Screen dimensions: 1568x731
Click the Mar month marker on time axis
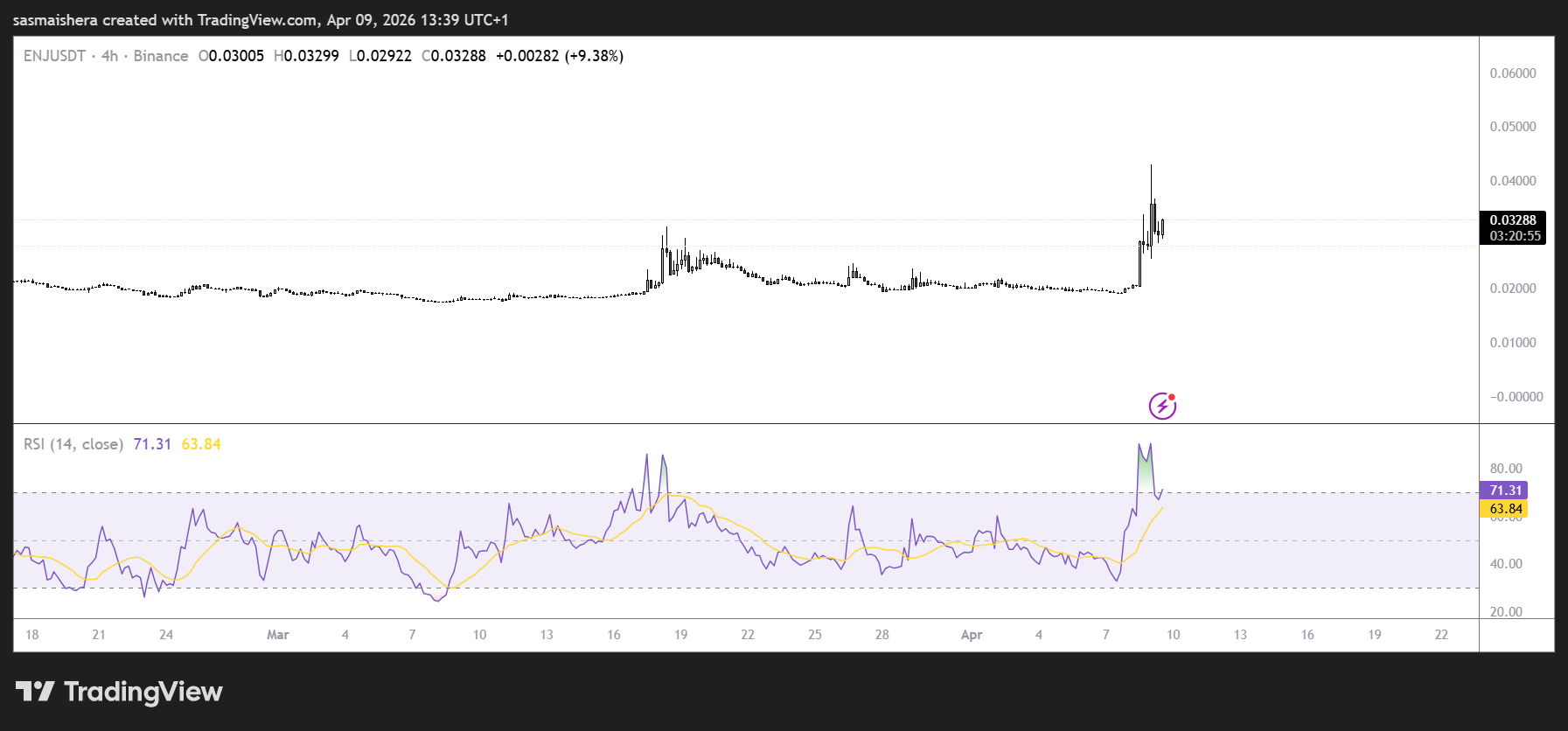[277, 635]
